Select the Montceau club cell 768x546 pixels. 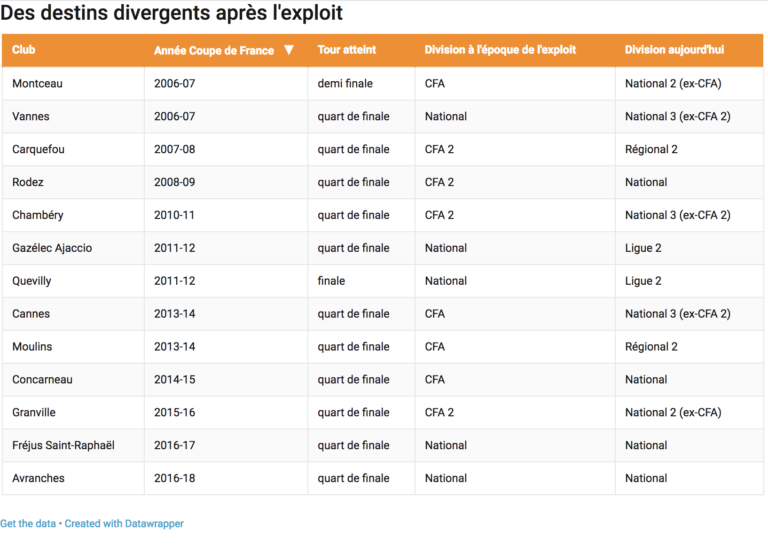[37, 84]
